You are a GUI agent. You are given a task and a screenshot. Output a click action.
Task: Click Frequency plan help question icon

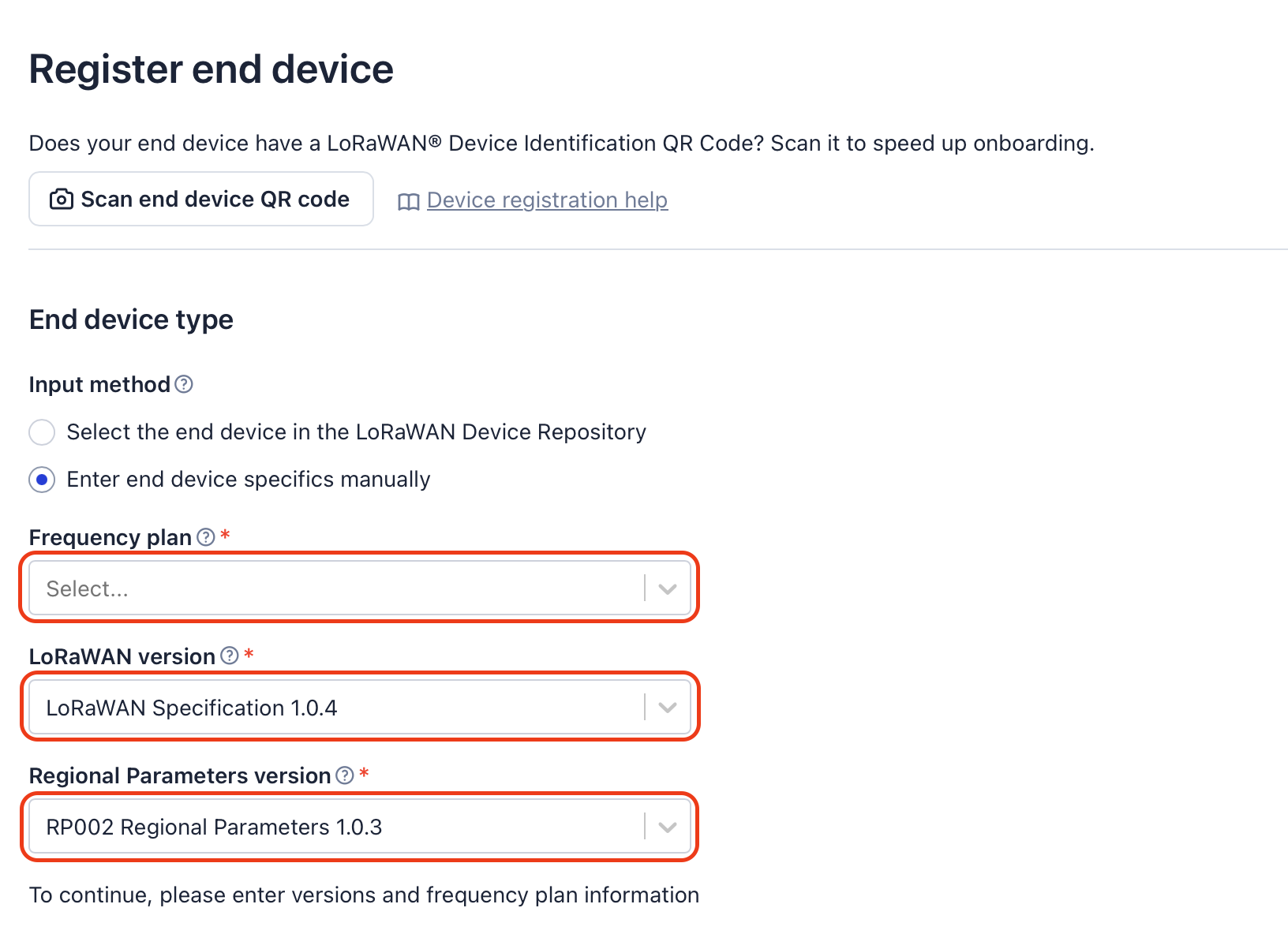tap(206, 537)
